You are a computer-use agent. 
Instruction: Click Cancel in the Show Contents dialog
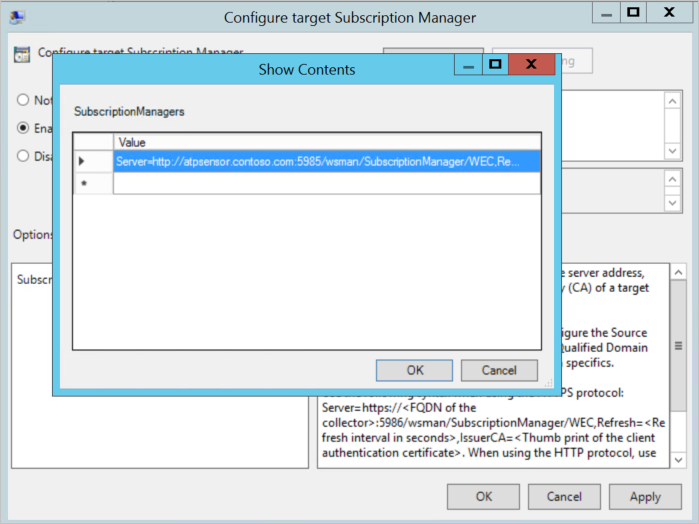[499, 370]
